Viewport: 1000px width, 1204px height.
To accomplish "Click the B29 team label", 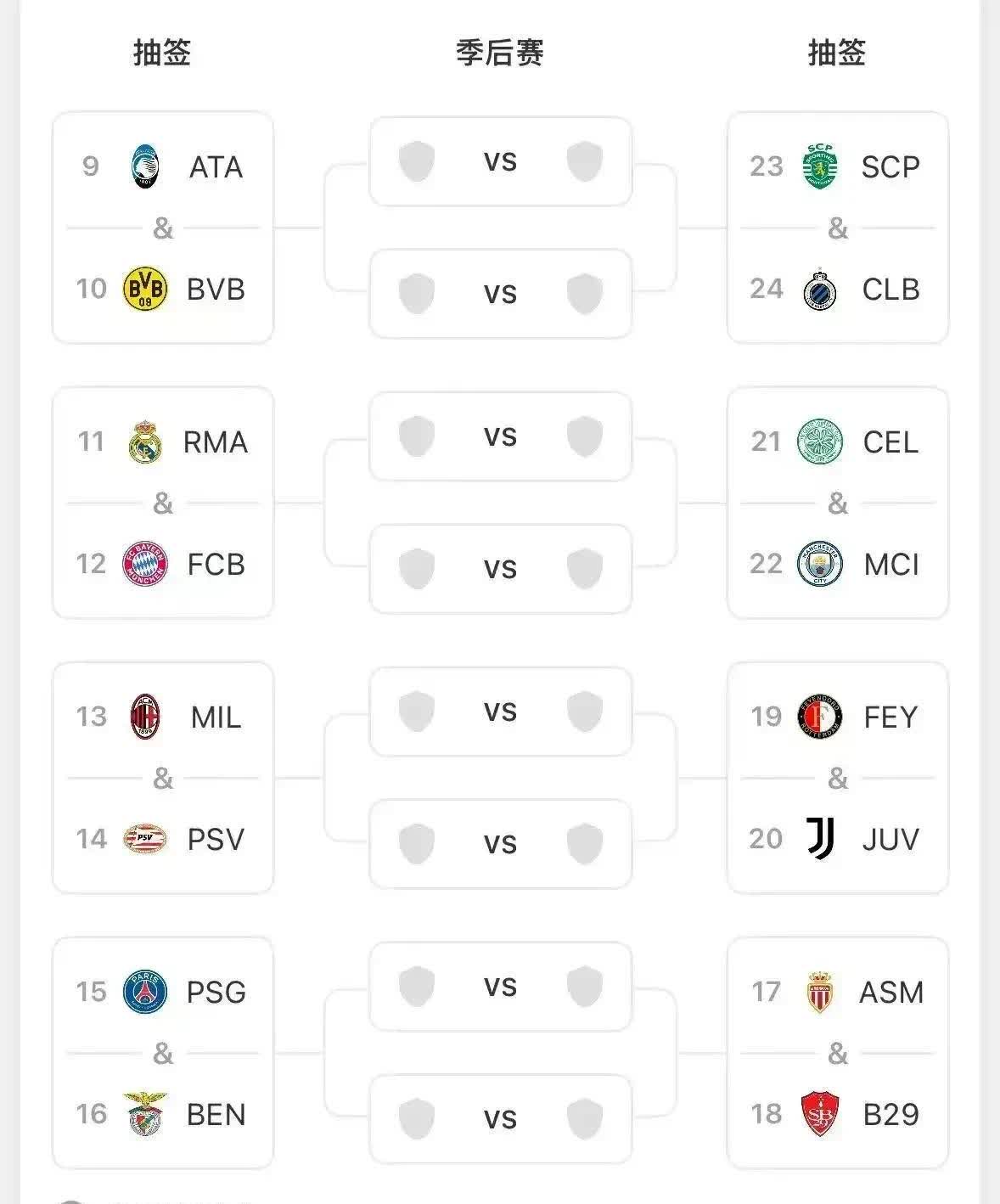I will [890, 1114].
